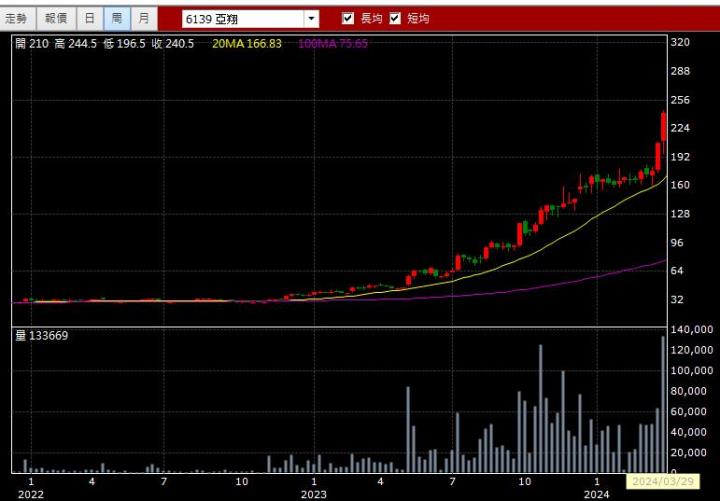720x501 pixels.
Task: Click the 量 133669 volume label
Action: point(42,336)
